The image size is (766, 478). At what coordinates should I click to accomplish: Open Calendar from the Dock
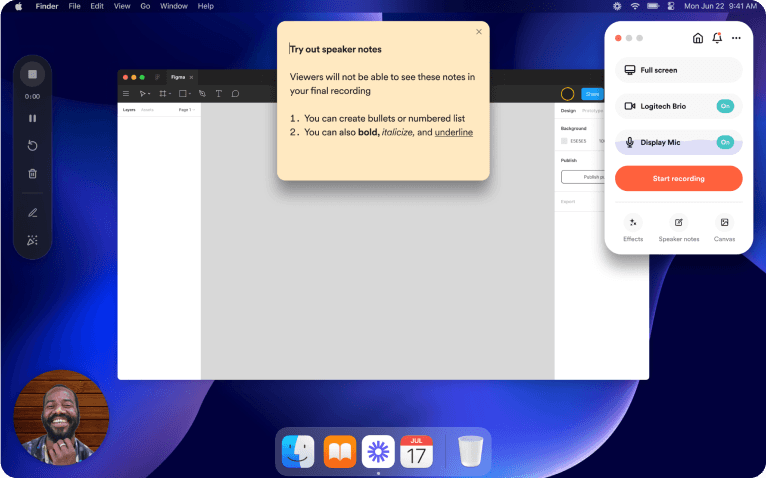point(416,451)
